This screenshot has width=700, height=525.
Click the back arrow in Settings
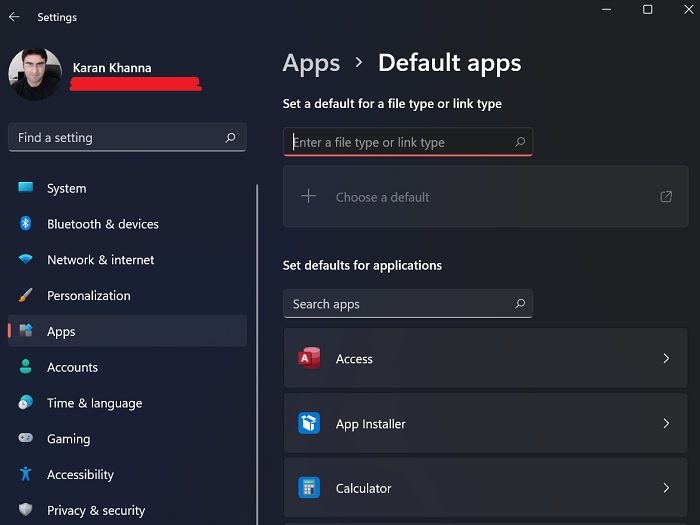pos(14,17)
